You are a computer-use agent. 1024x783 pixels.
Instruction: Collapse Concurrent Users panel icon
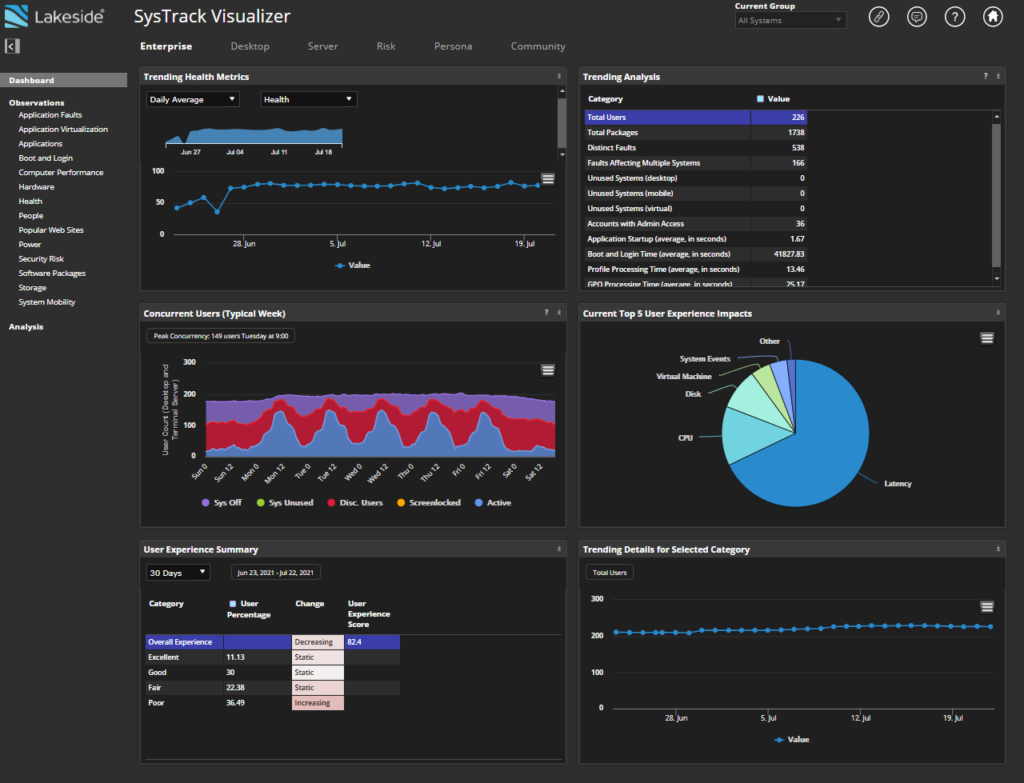point(559,313)
